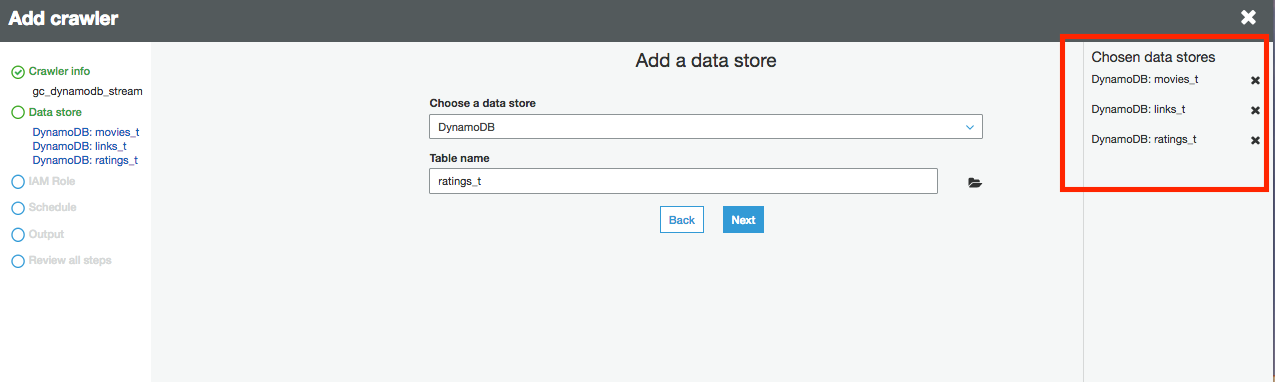Viewport: 1275px width, 382px height.
Task: Click the Back button
Action: pos(682,220)
